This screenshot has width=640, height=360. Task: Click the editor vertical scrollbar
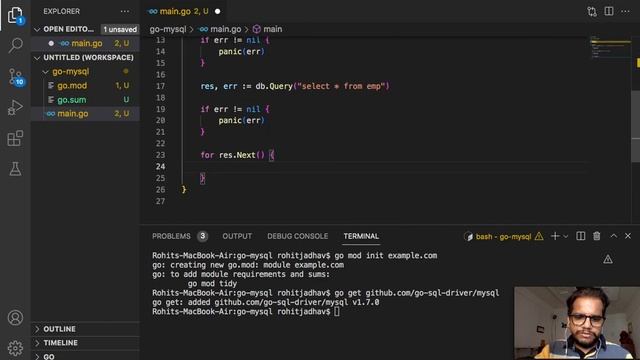636,127
